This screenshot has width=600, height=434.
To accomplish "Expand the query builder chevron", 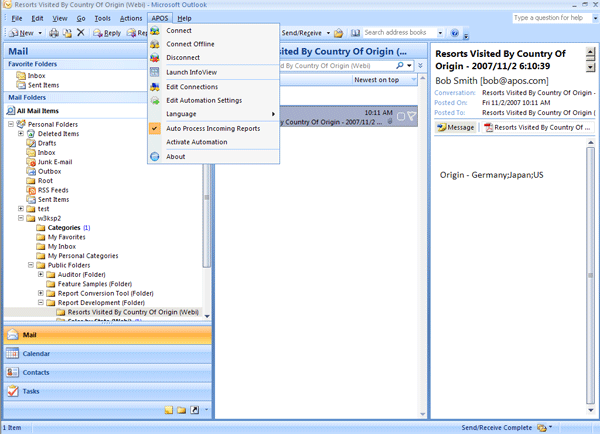I will coord(421,65).
